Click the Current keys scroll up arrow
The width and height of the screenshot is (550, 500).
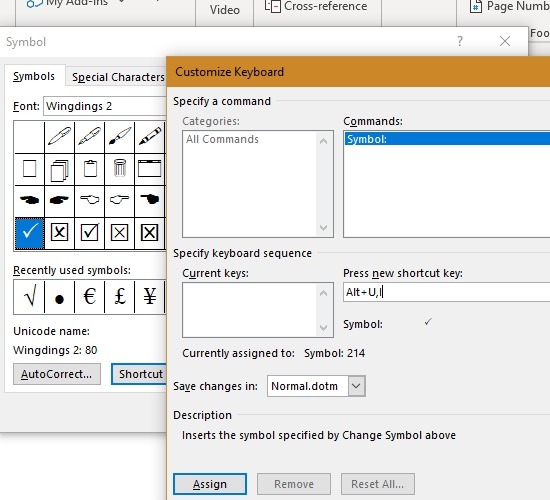[x=323, y=293]
